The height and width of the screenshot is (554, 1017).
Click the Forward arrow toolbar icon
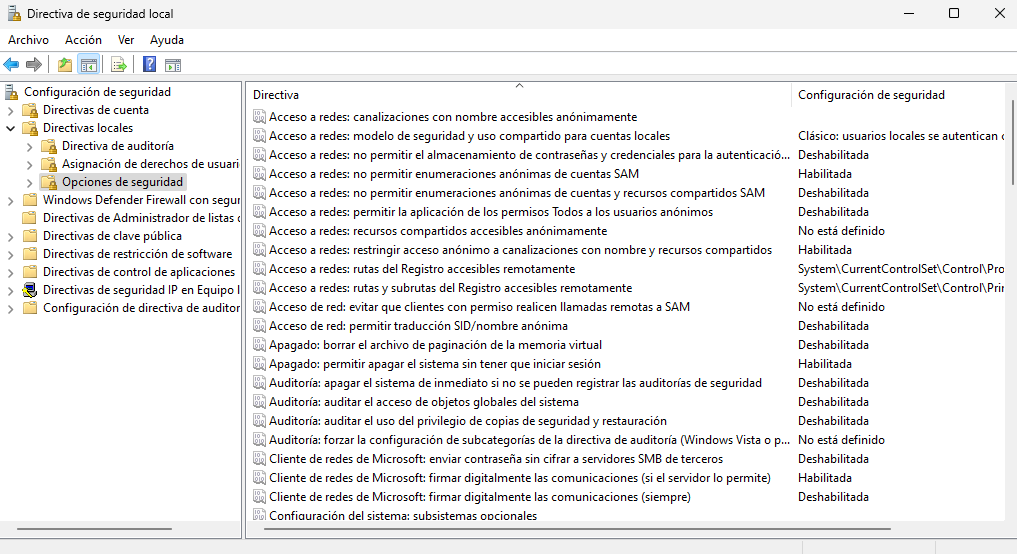point(34,65)
